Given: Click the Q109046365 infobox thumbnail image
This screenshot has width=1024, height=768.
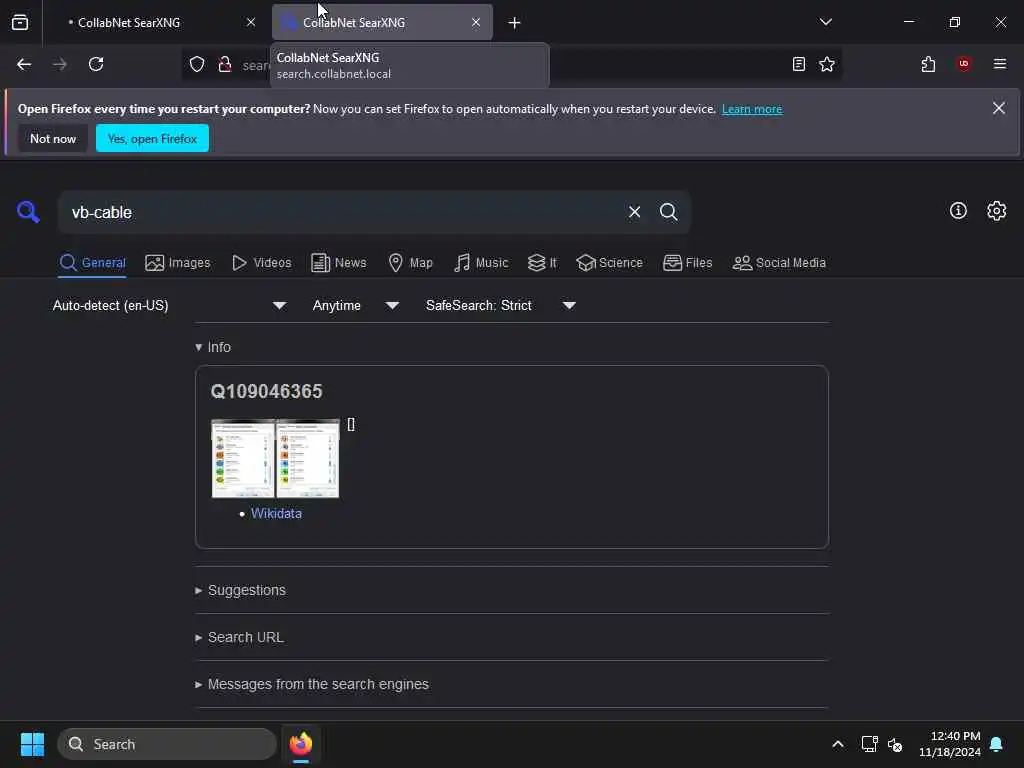Looking at the screenshot, I should pos(275,458).
